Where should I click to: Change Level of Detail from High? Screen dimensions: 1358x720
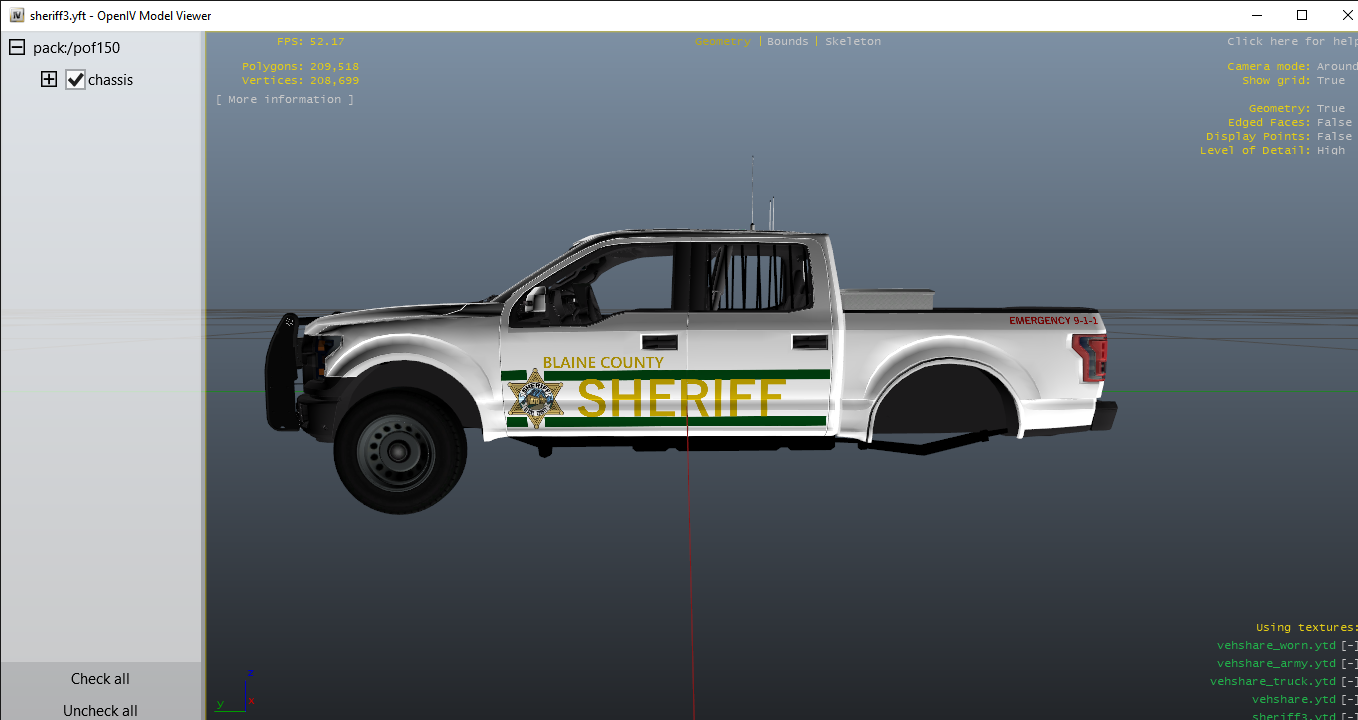[1331, 151]
